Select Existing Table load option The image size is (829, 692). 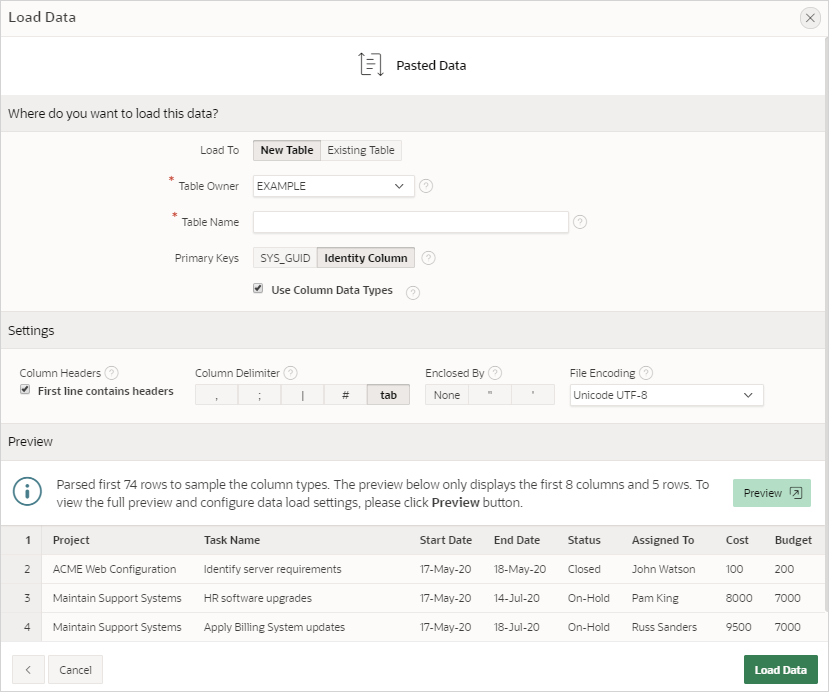coord(361,150)
